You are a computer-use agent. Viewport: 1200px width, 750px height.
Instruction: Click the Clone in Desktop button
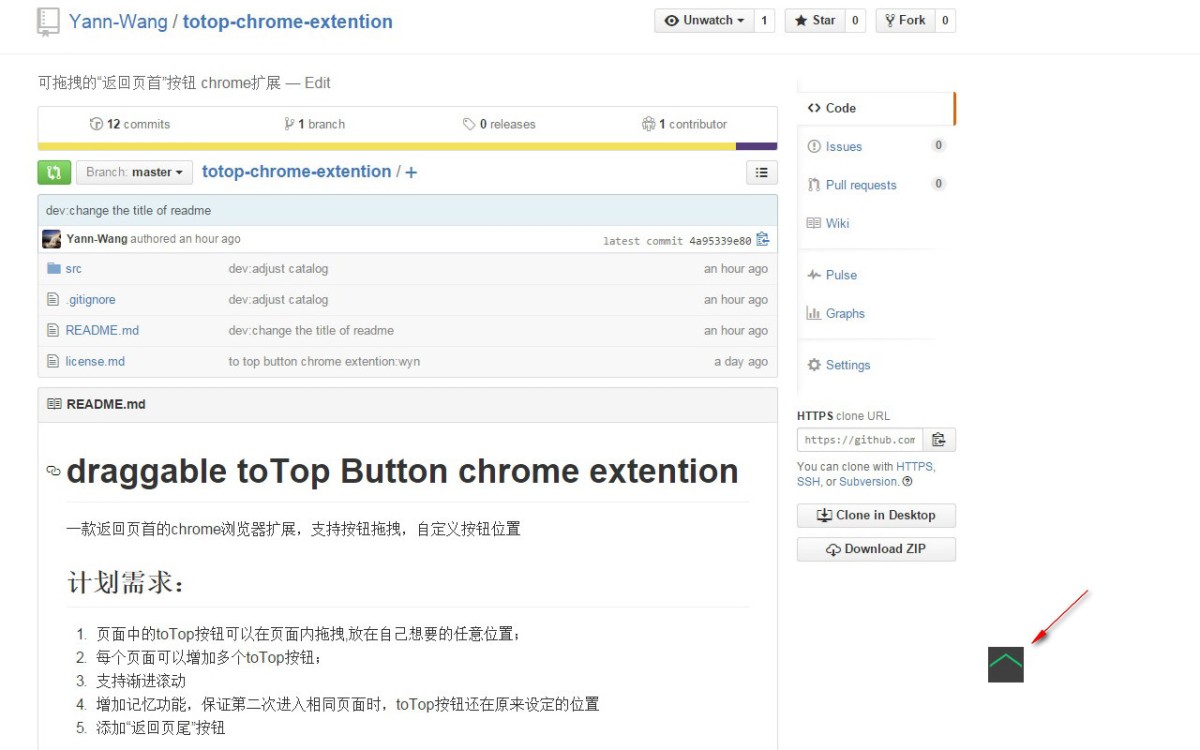876,515
